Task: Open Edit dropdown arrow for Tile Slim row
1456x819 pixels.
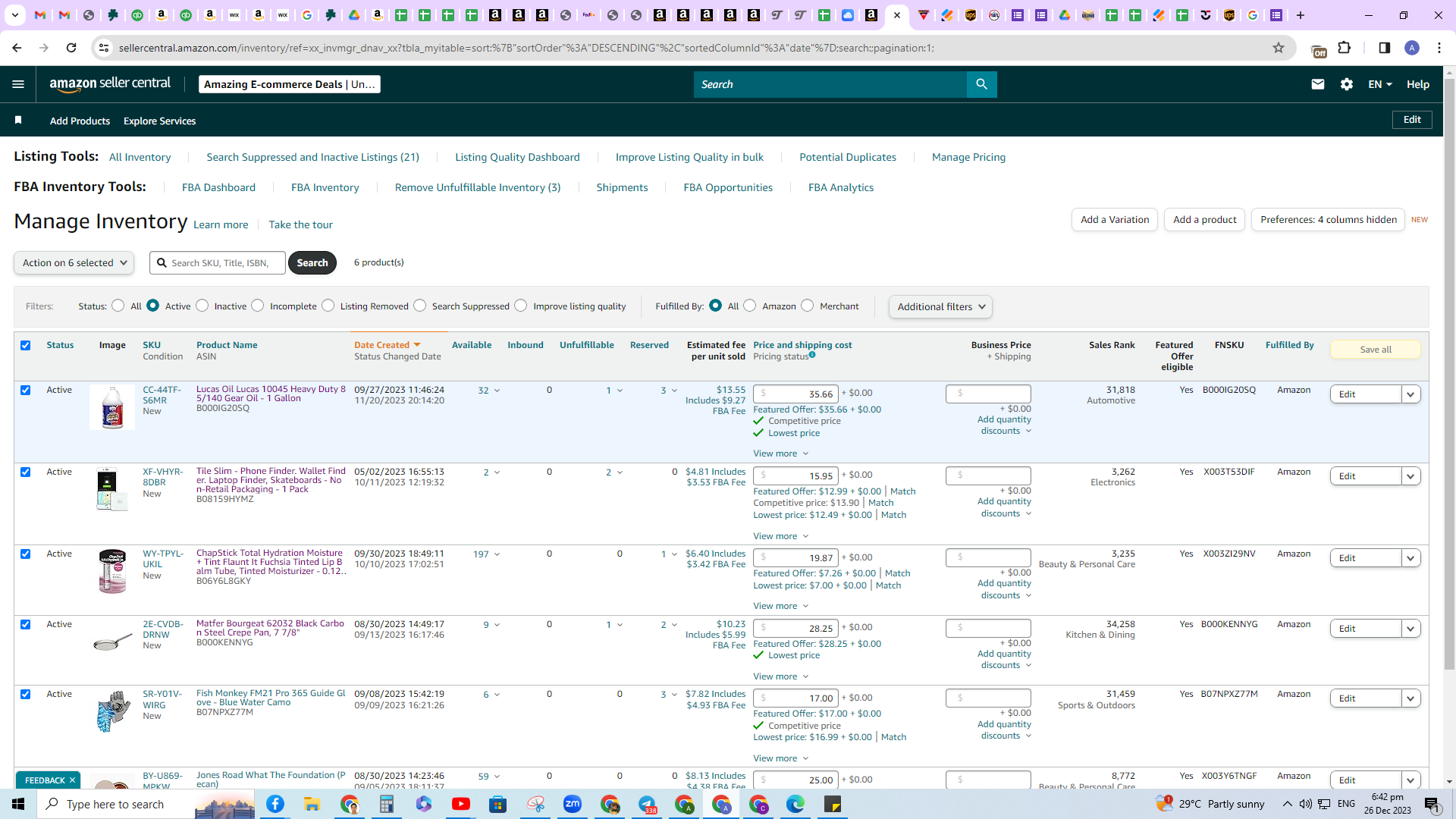Action: tap(1410, 476)
